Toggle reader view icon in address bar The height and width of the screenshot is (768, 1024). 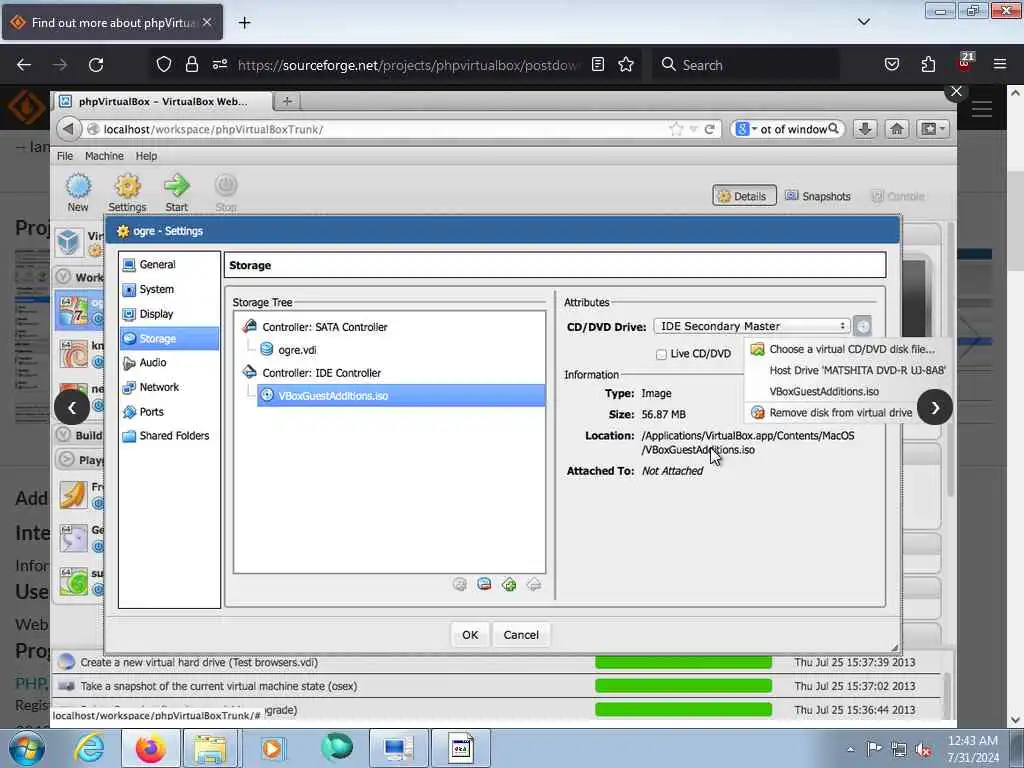click(598, 65)
